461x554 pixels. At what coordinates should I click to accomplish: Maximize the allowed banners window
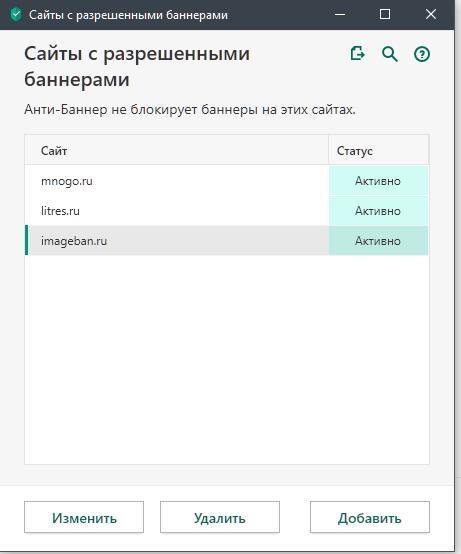[x=385, y=14]
